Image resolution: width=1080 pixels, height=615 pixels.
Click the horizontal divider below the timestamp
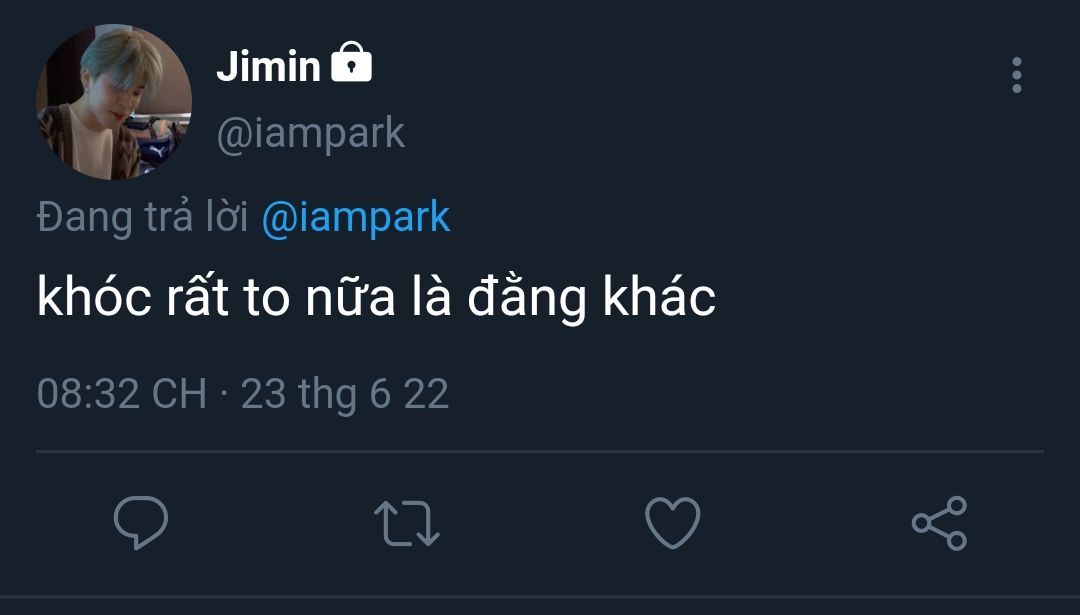[x=540, y=451]
